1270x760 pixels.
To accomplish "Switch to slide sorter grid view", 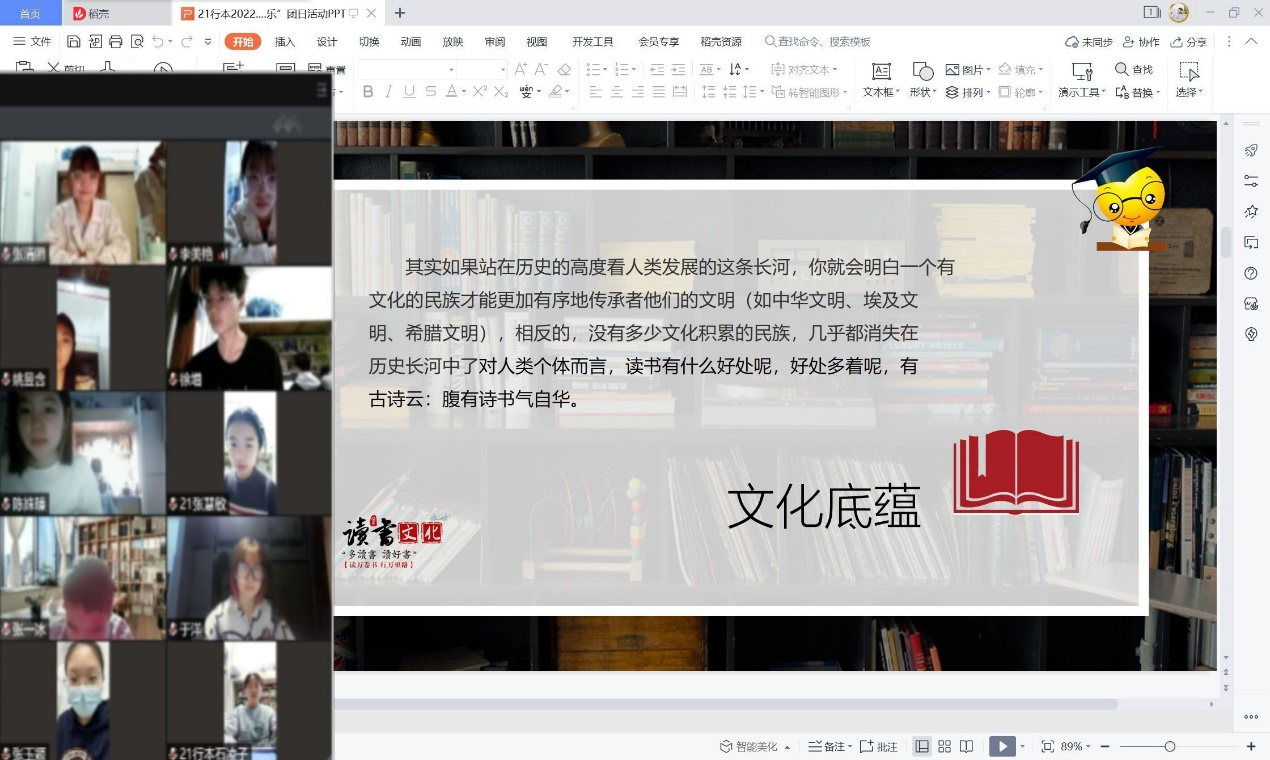I will click(944, 747).
